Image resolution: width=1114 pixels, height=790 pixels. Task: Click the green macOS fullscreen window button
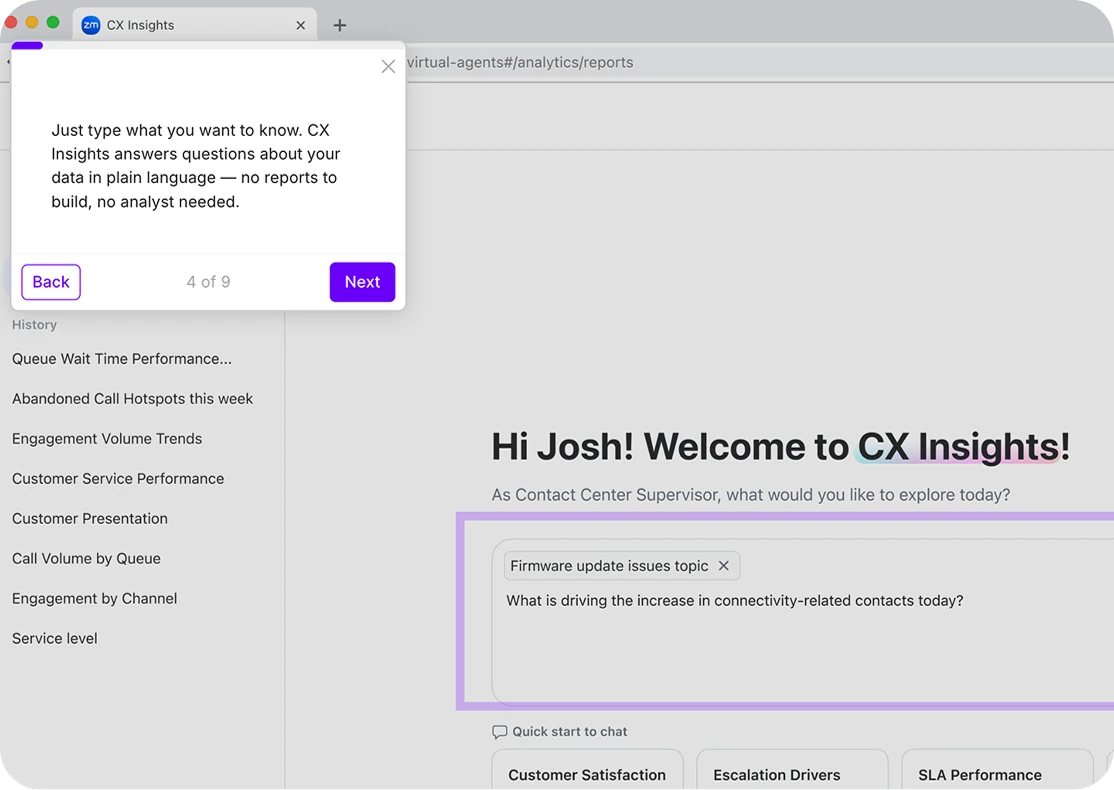pyautogui.click(x=53, y=22)
